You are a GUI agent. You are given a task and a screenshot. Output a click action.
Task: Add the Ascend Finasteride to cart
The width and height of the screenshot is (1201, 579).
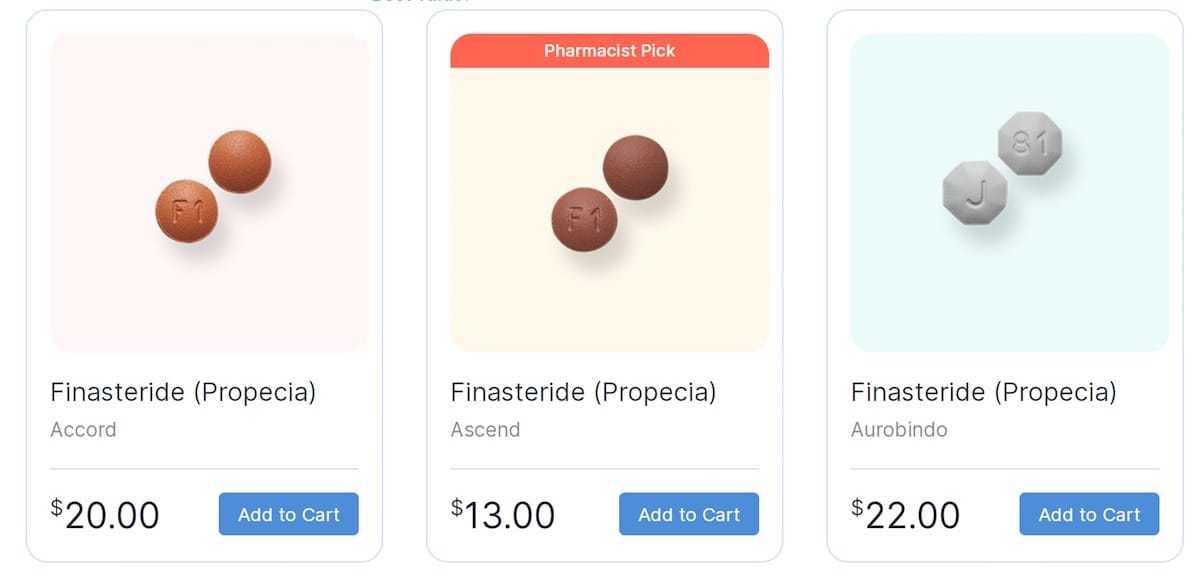click(688, 514)
